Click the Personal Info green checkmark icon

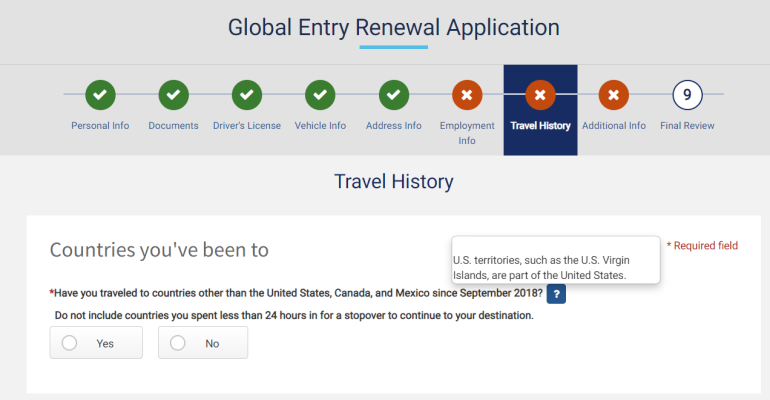(100, 95)
